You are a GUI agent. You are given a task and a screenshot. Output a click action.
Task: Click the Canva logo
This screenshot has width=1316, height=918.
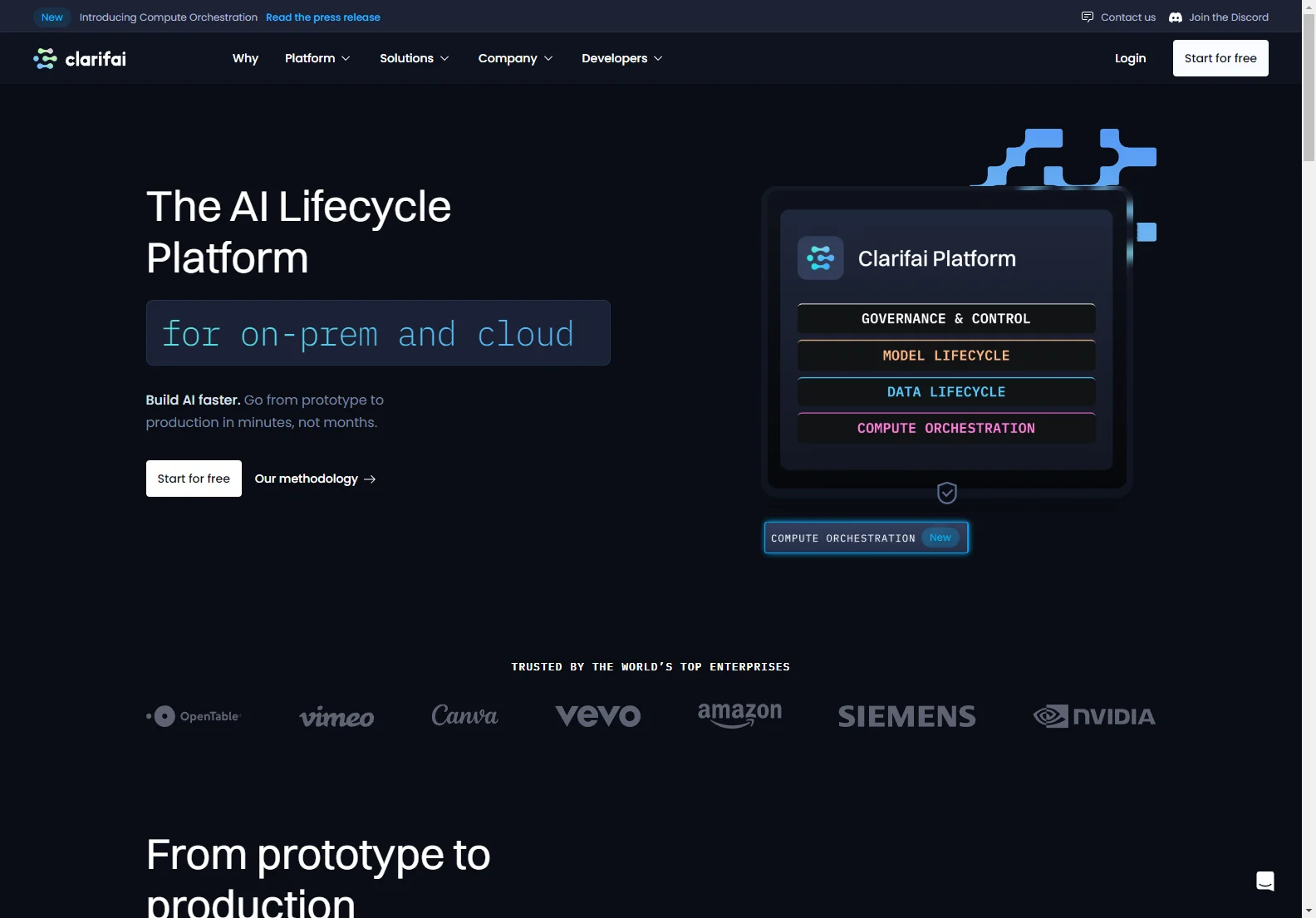[x=464, y=715]
